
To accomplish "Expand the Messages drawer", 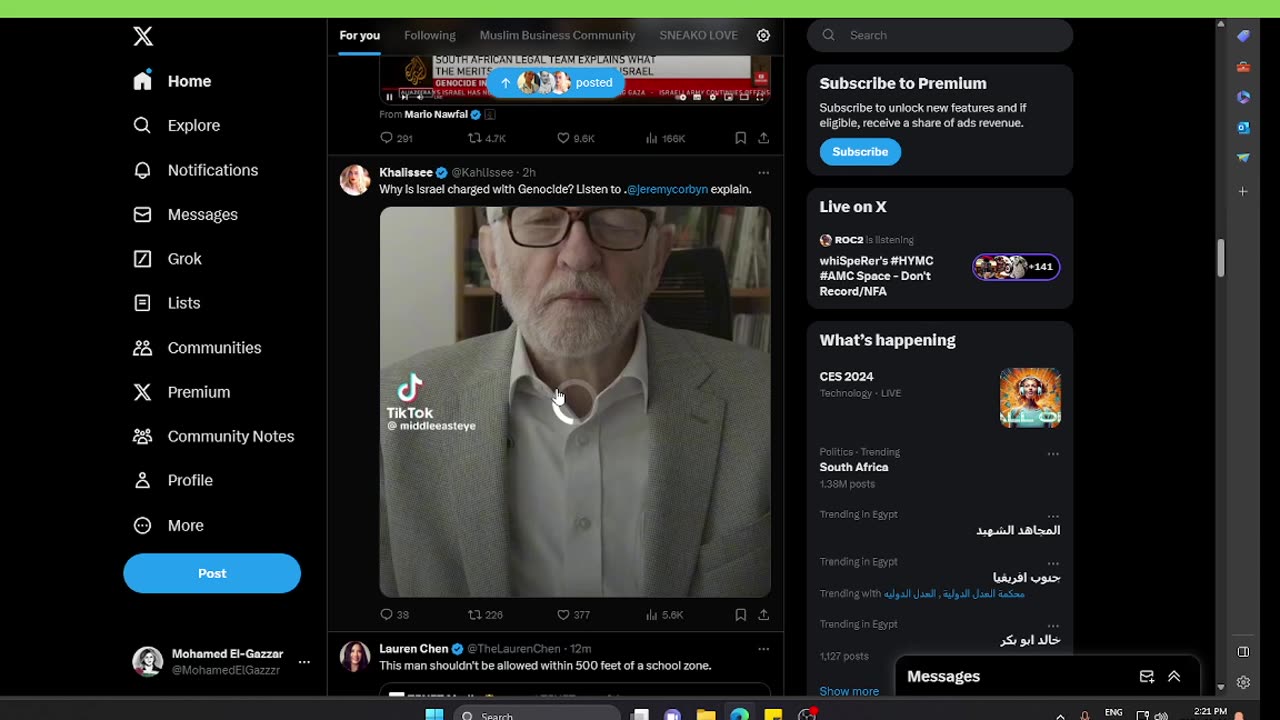I will (x=1174, y=677).
